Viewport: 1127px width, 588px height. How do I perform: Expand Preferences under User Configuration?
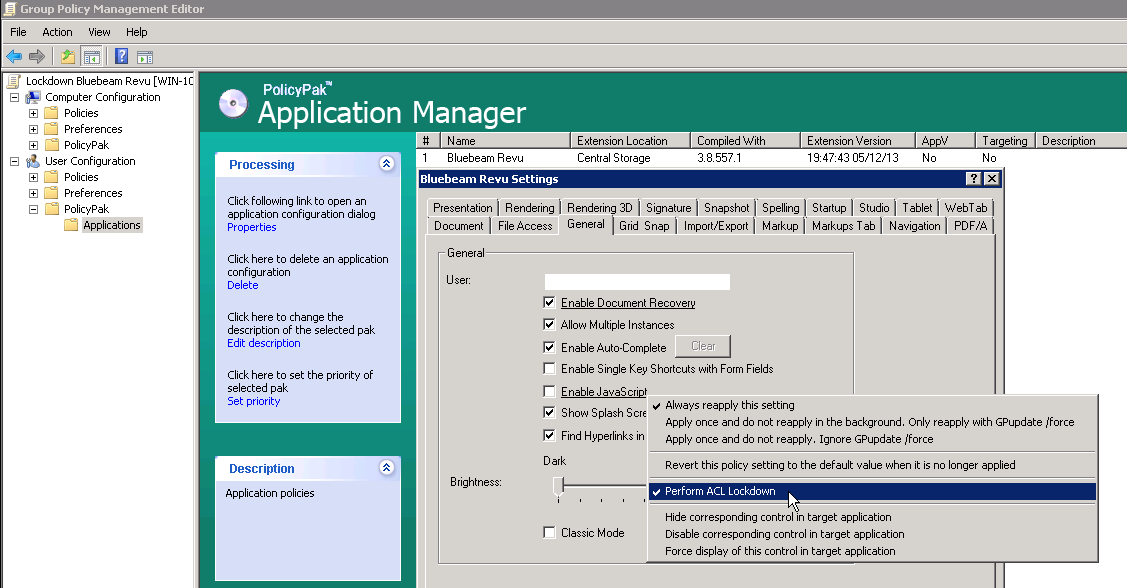(33, 193)
